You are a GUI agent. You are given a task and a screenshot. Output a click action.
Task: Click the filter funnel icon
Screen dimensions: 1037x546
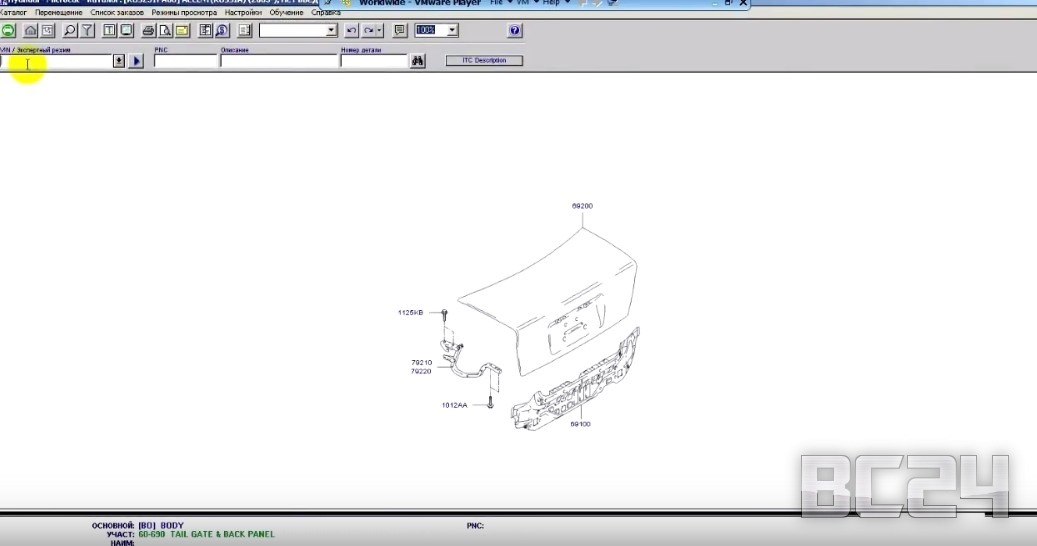pyautogui.click(x=87, y=31)
